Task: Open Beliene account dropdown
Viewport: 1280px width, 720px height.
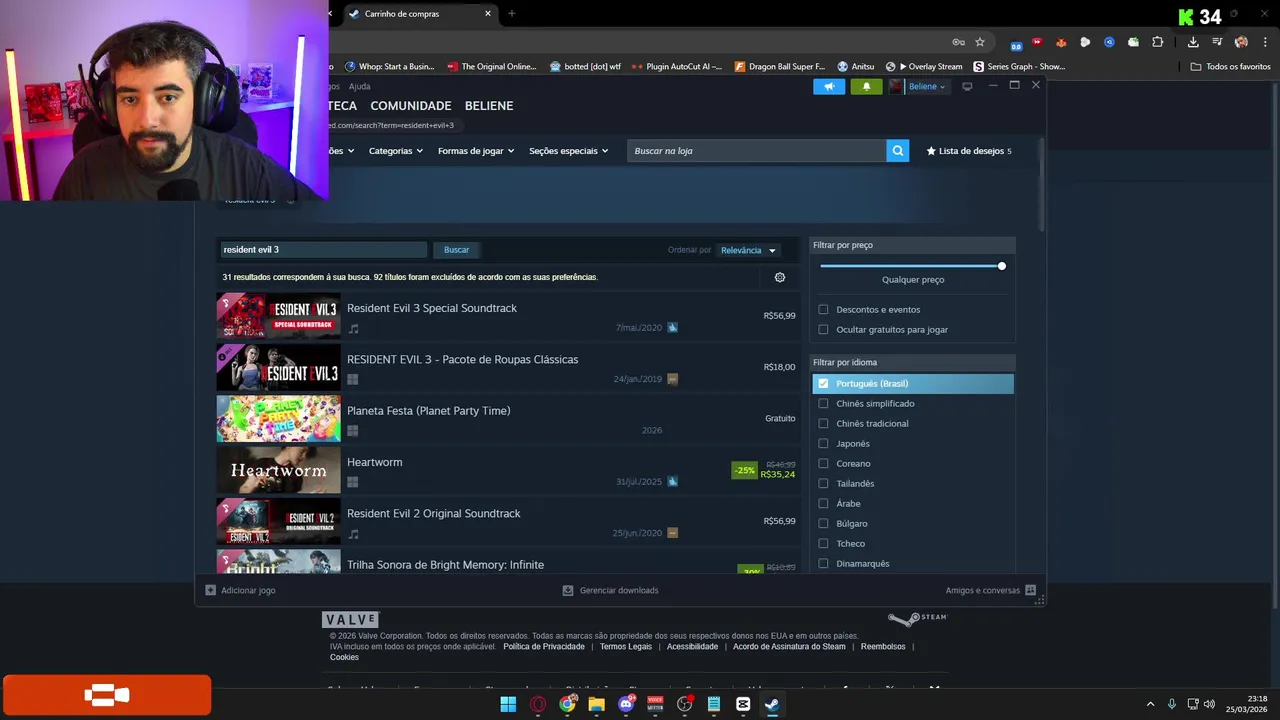Action: pyautogui.click(x=926, y=87)
